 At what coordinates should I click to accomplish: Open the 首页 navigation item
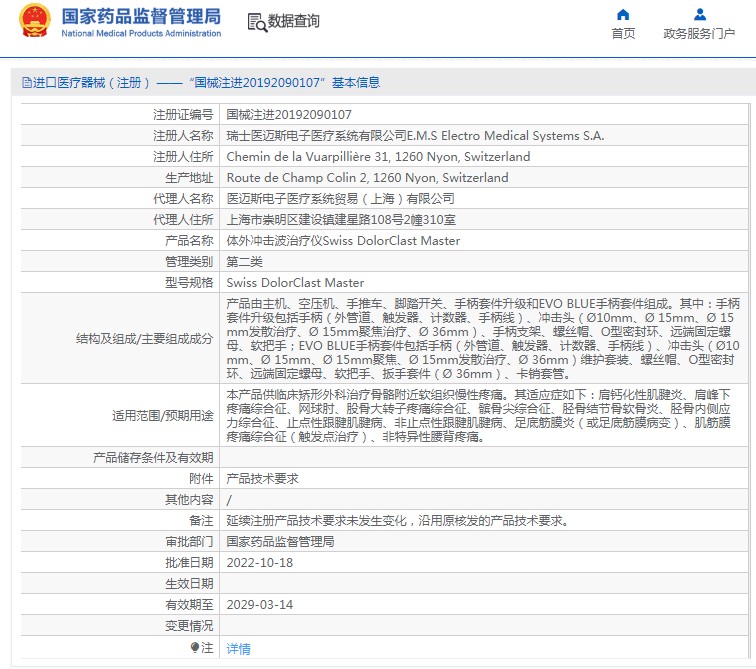(623, 34)
